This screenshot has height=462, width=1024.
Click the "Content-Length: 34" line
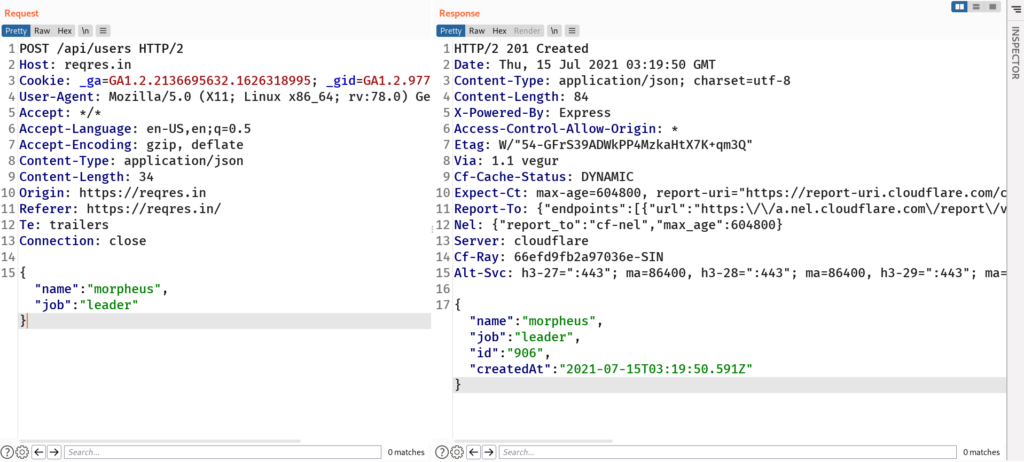click(86, 177)
